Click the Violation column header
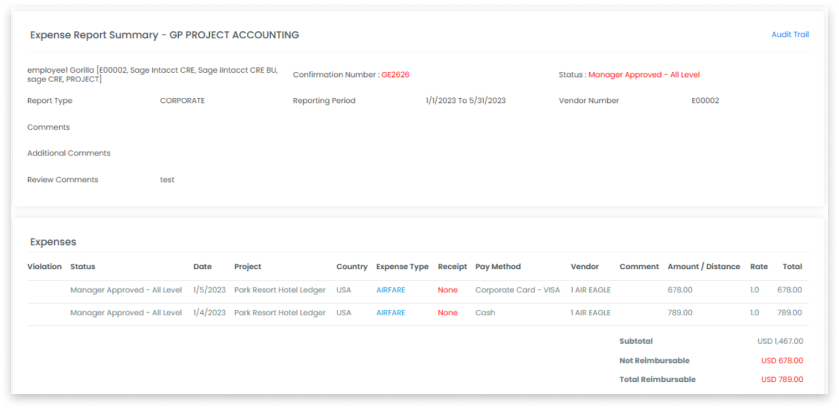 coord(44,267)
